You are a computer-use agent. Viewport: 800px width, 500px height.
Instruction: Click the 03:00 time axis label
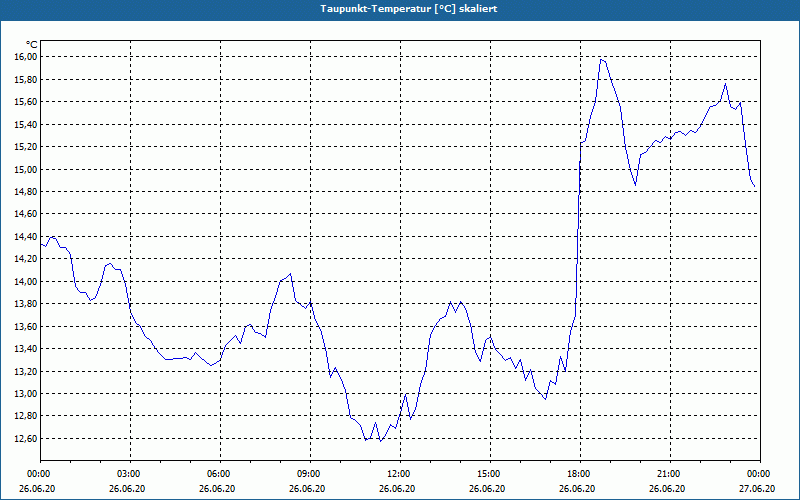pos(128,474)
